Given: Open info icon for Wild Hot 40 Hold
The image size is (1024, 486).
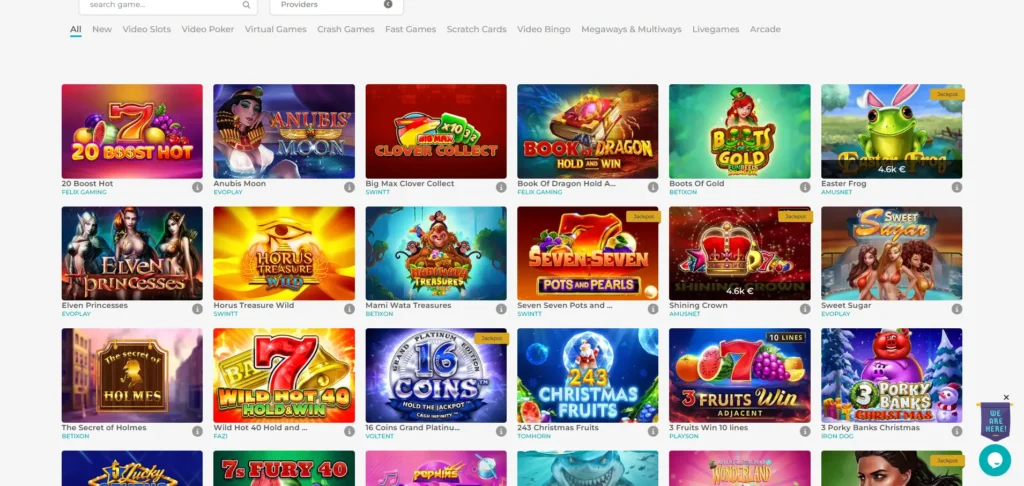Looking at the screenshot, I should [349, 431].
